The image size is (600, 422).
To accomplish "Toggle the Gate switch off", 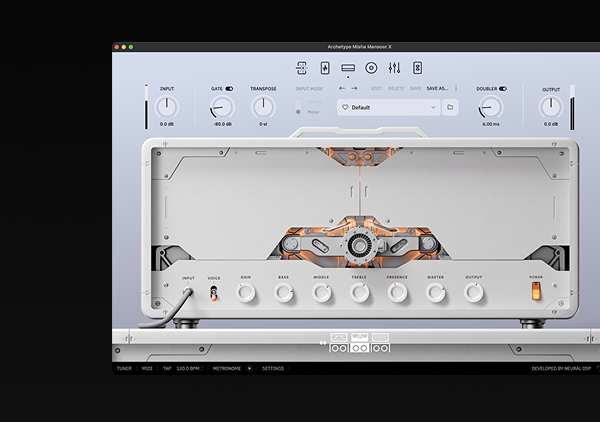I will coord(229,88).
